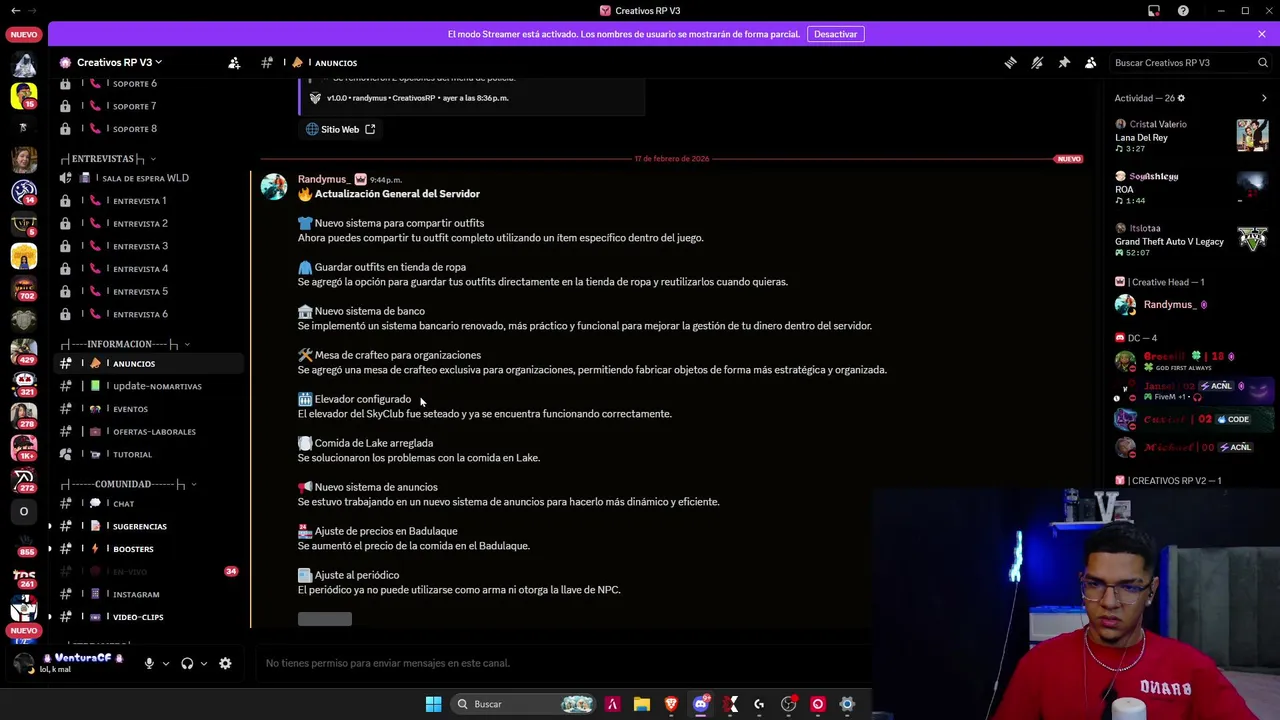
Task: Expand the Actividad panel arrow
Action: coord(1264,98)
